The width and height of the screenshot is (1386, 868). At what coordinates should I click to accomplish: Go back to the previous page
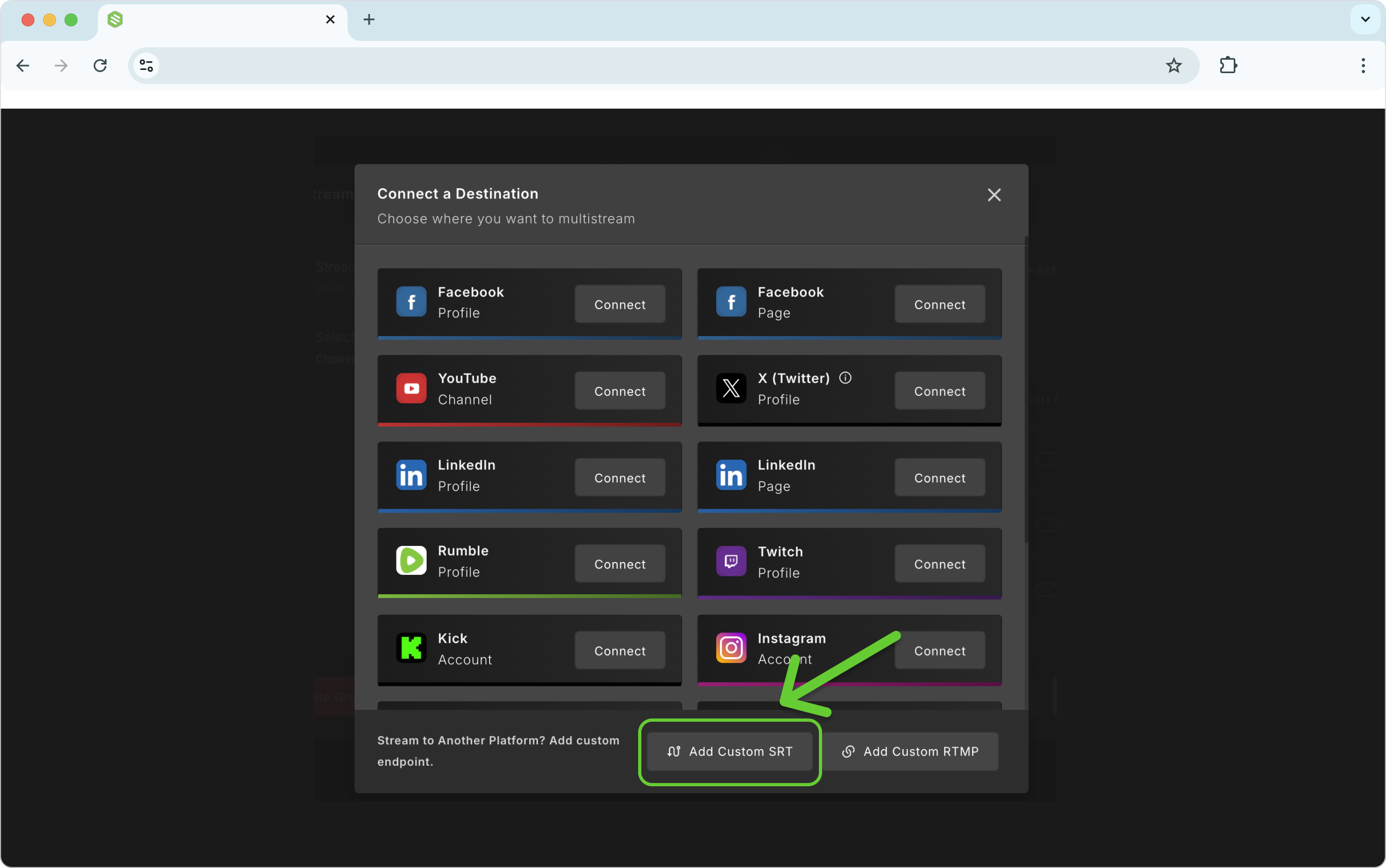pyautogui.click(x=23, y=66)
